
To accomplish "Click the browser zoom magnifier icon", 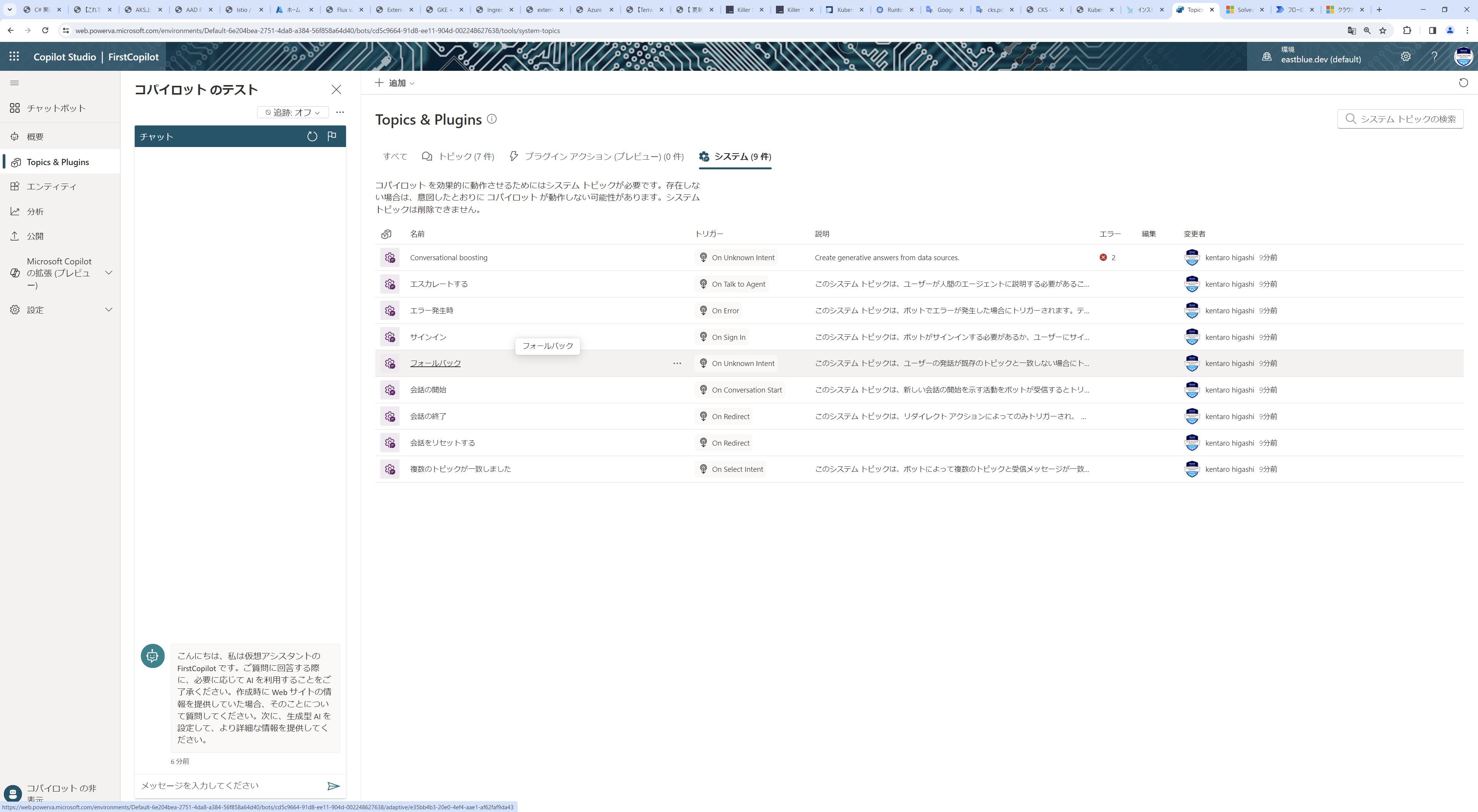I will pyautogui.click(x=1367, y=30).
